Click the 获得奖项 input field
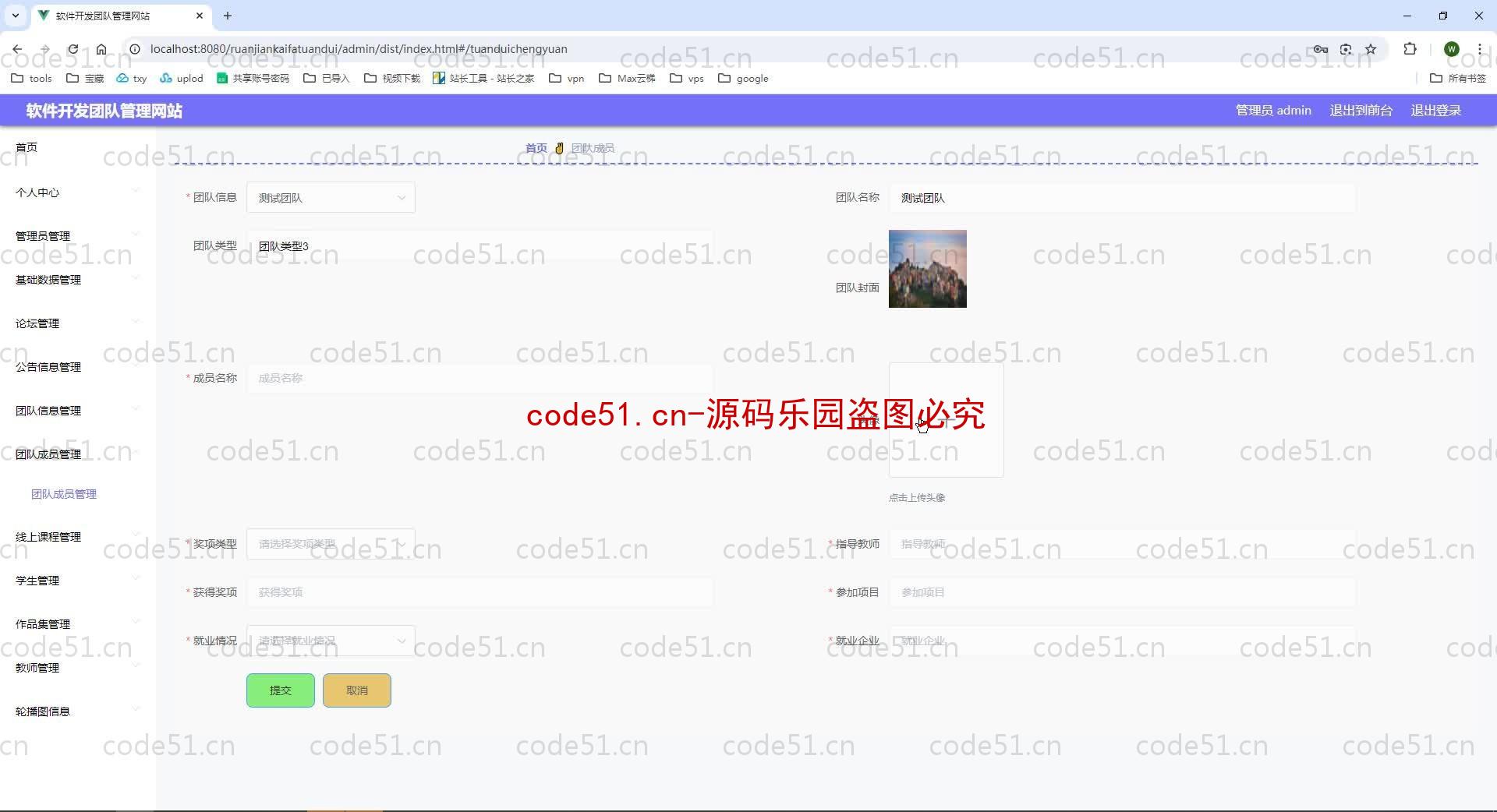The width and height of the screenshot is (1497, 812). 480,592
